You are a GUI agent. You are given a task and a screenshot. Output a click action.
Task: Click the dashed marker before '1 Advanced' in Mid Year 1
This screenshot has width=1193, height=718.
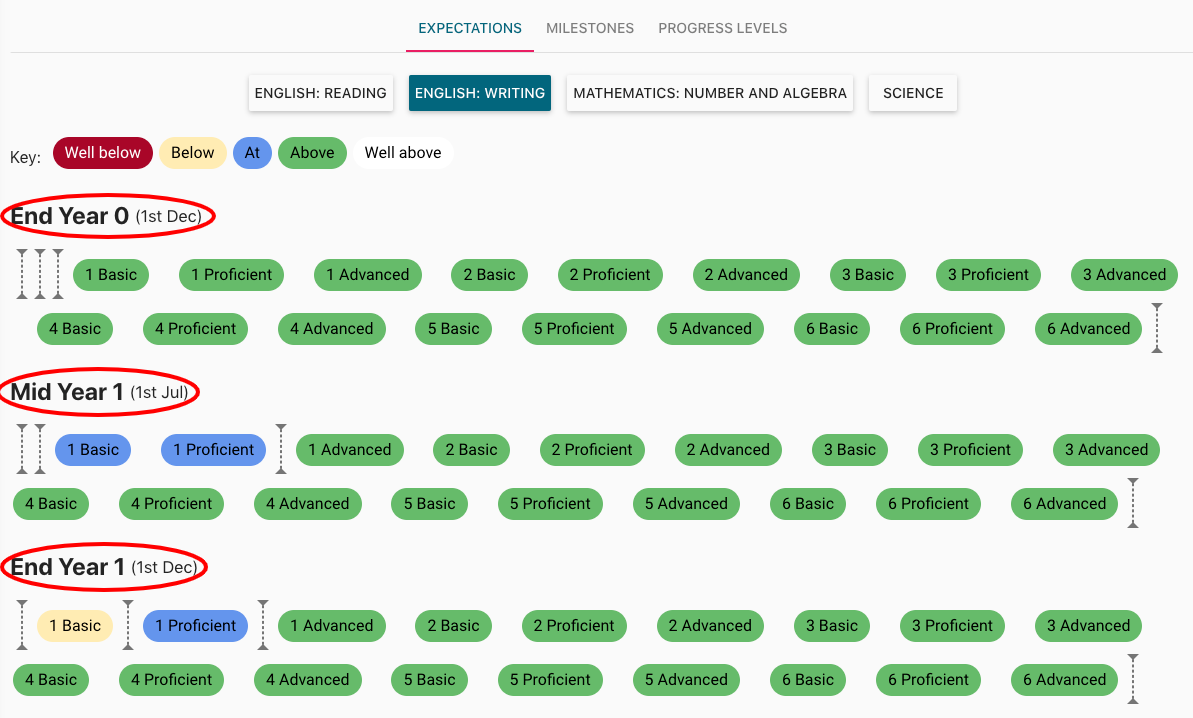pos(281,449)
